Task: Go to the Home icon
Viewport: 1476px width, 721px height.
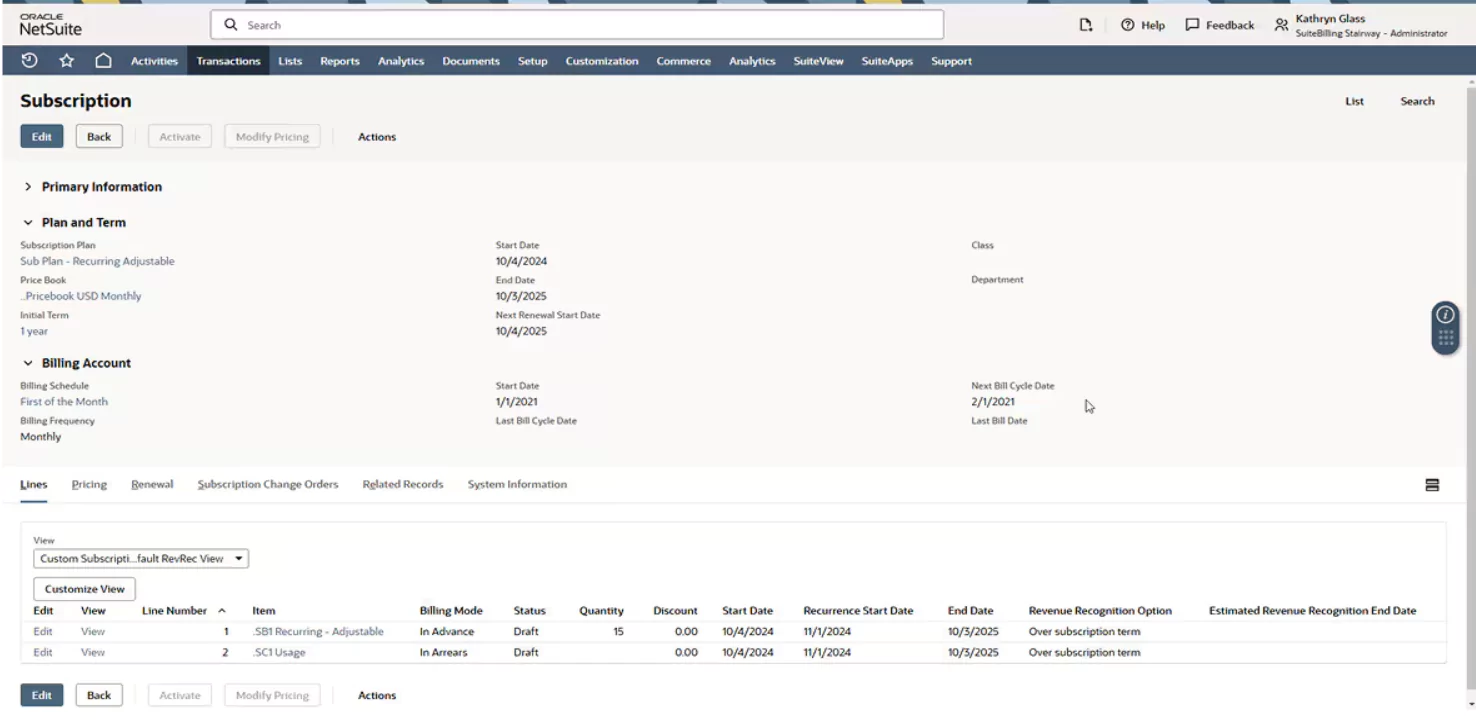Action: click(x=104, y=61)
